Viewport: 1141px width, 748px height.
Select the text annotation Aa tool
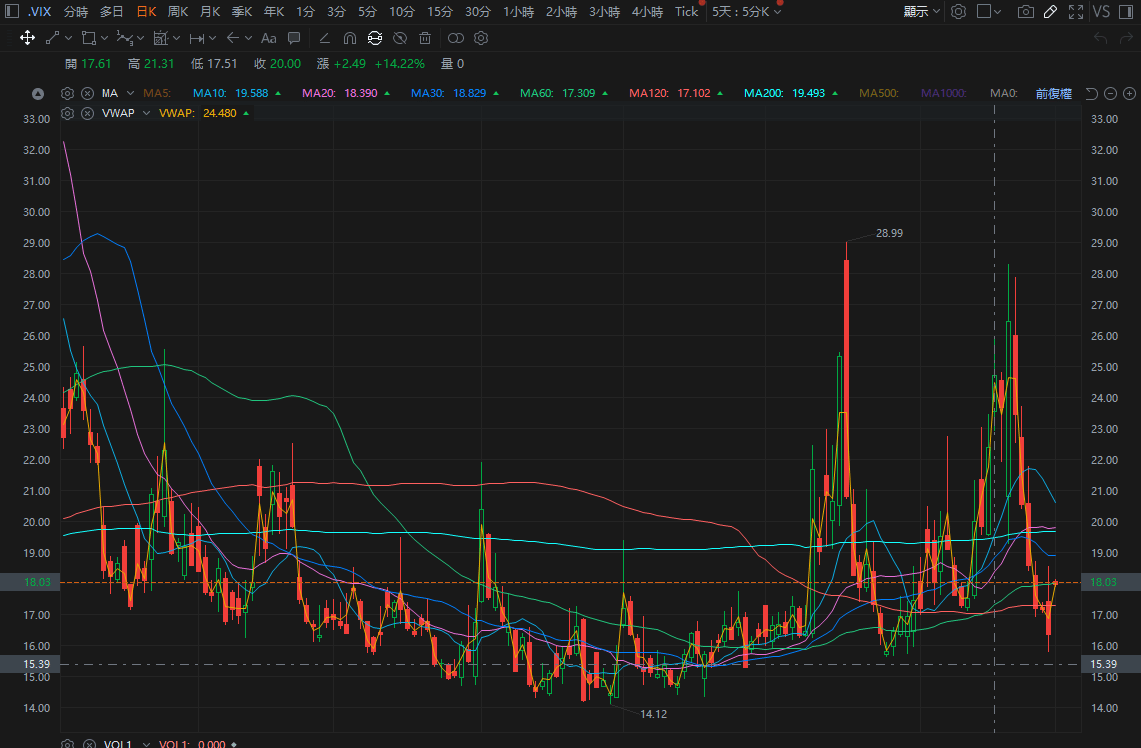[x=268, y=38]
